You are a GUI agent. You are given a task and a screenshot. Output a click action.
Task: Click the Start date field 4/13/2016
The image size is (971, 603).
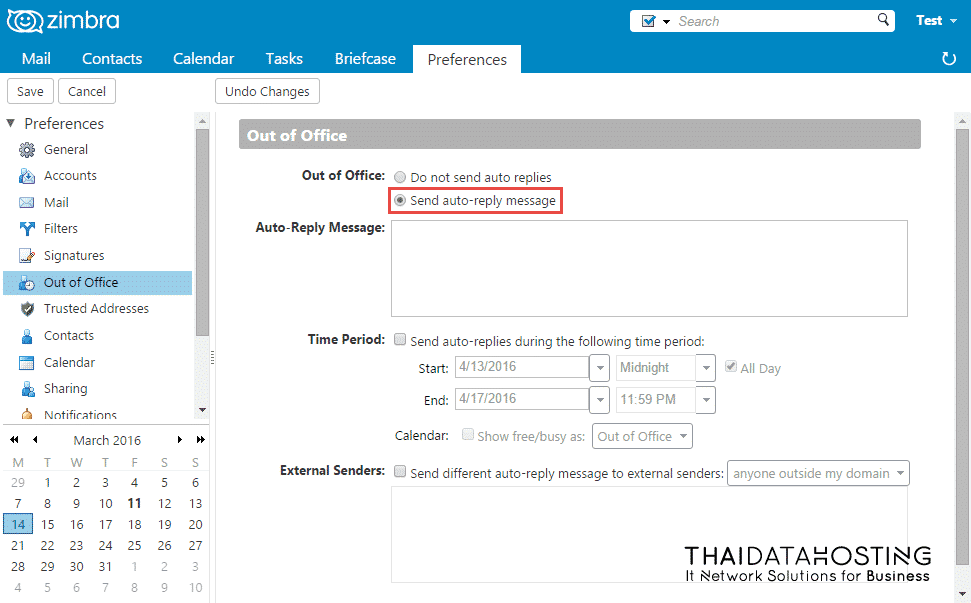[522, 367]
